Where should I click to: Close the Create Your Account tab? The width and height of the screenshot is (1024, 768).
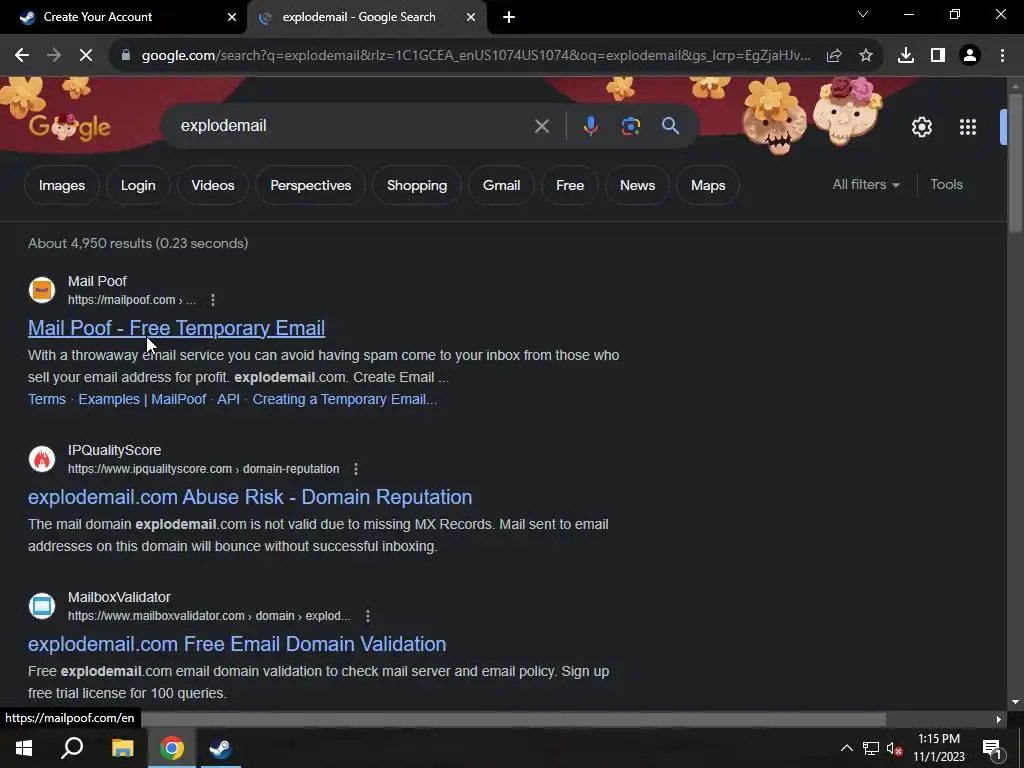232,17
